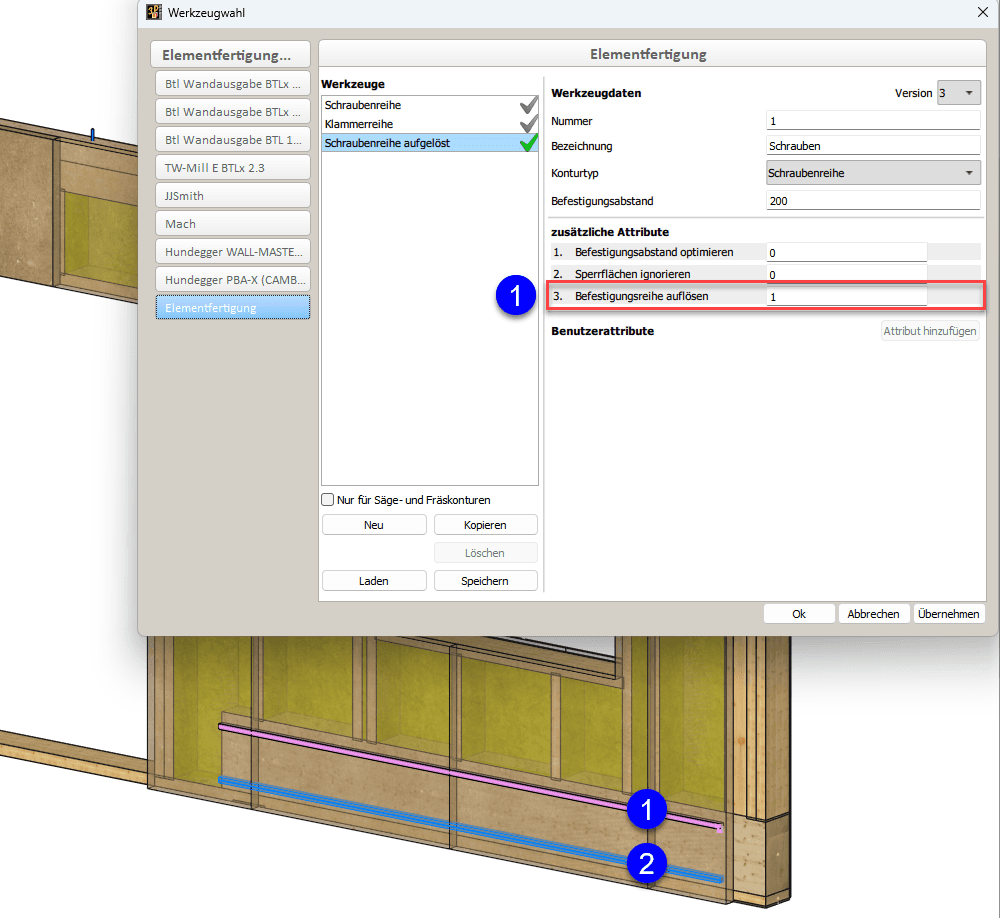The width and height of the screenshot is (1000, 918).
Task: Click Attribut hinzufügen button
Action: tap(930, 331)
